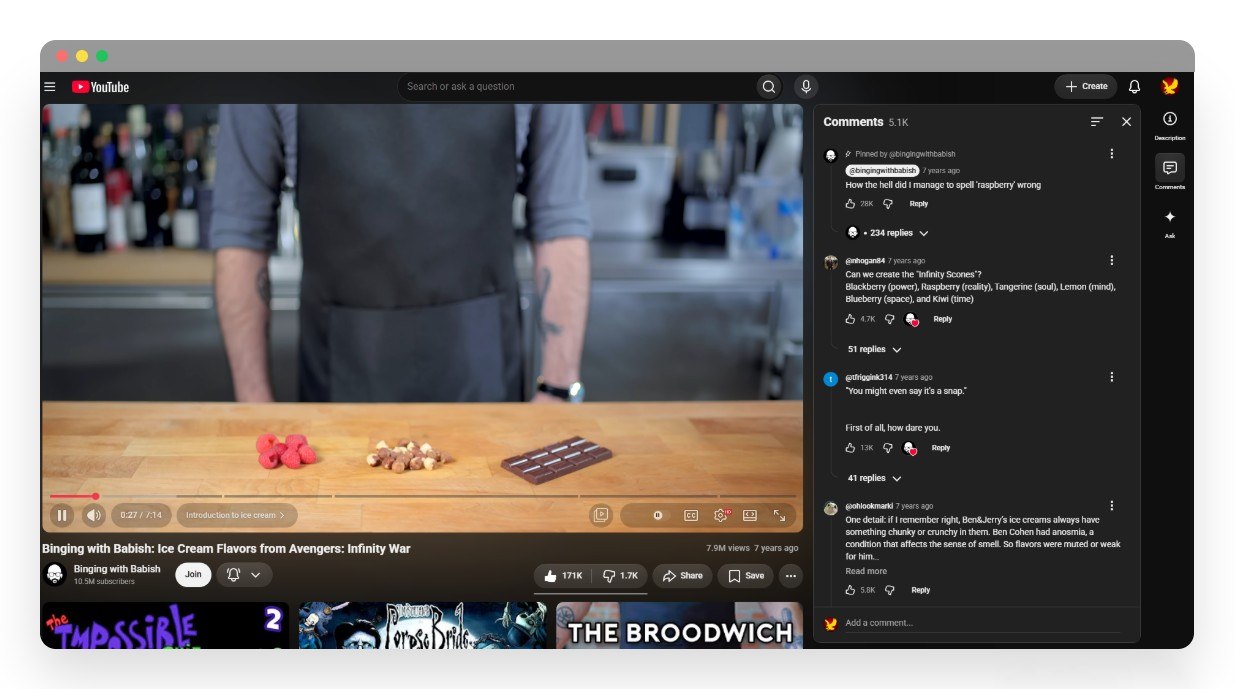Close the Comments panel
The width and height of the screenshot is (1235, 689).
[x=1126, y=121]
